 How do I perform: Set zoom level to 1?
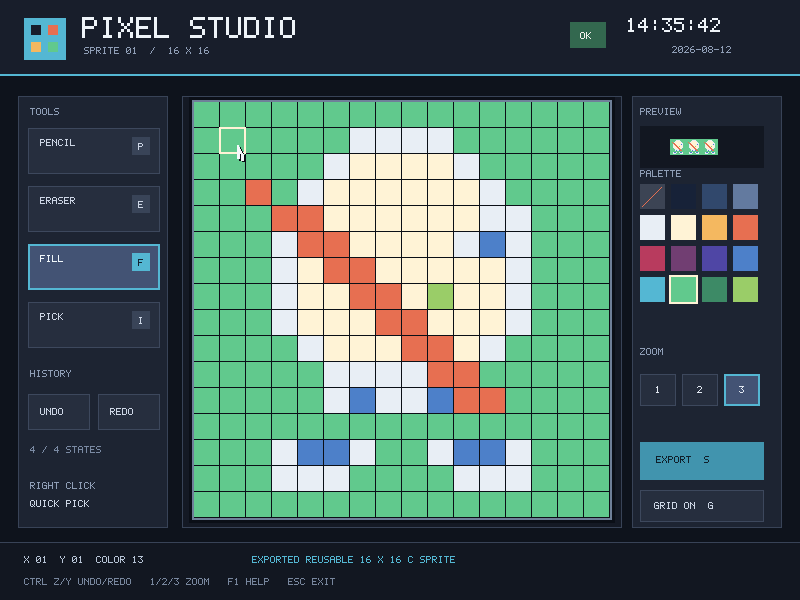click(658, 390)
